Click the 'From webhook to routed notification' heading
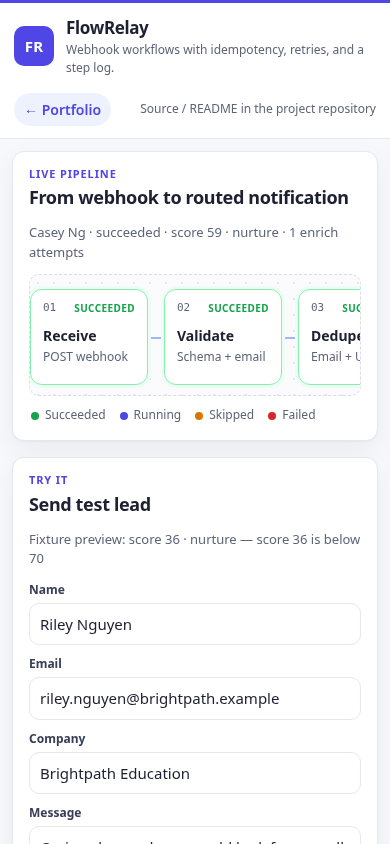 189,198
